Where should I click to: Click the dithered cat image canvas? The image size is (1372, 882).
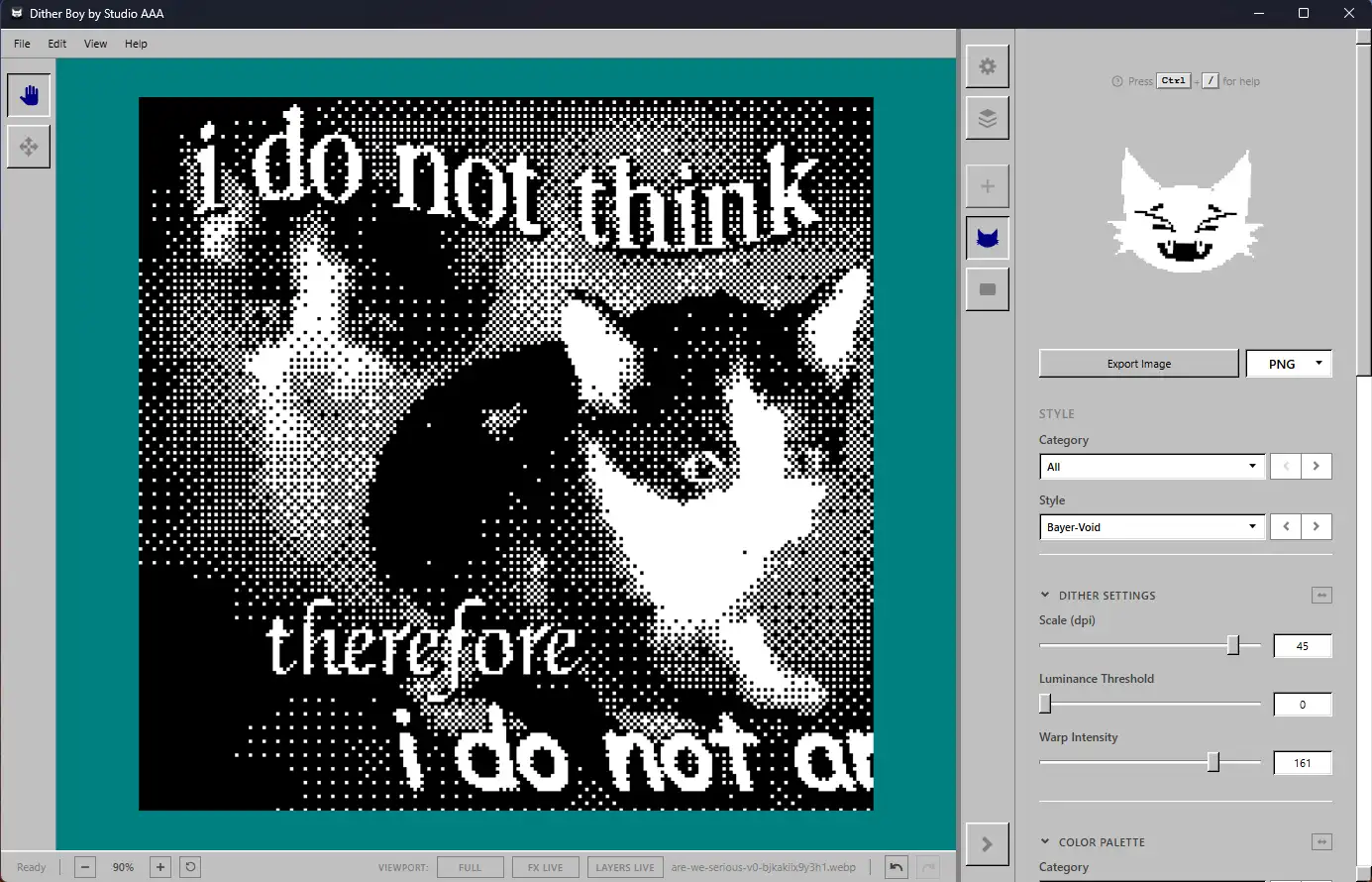tap(506, 454)
